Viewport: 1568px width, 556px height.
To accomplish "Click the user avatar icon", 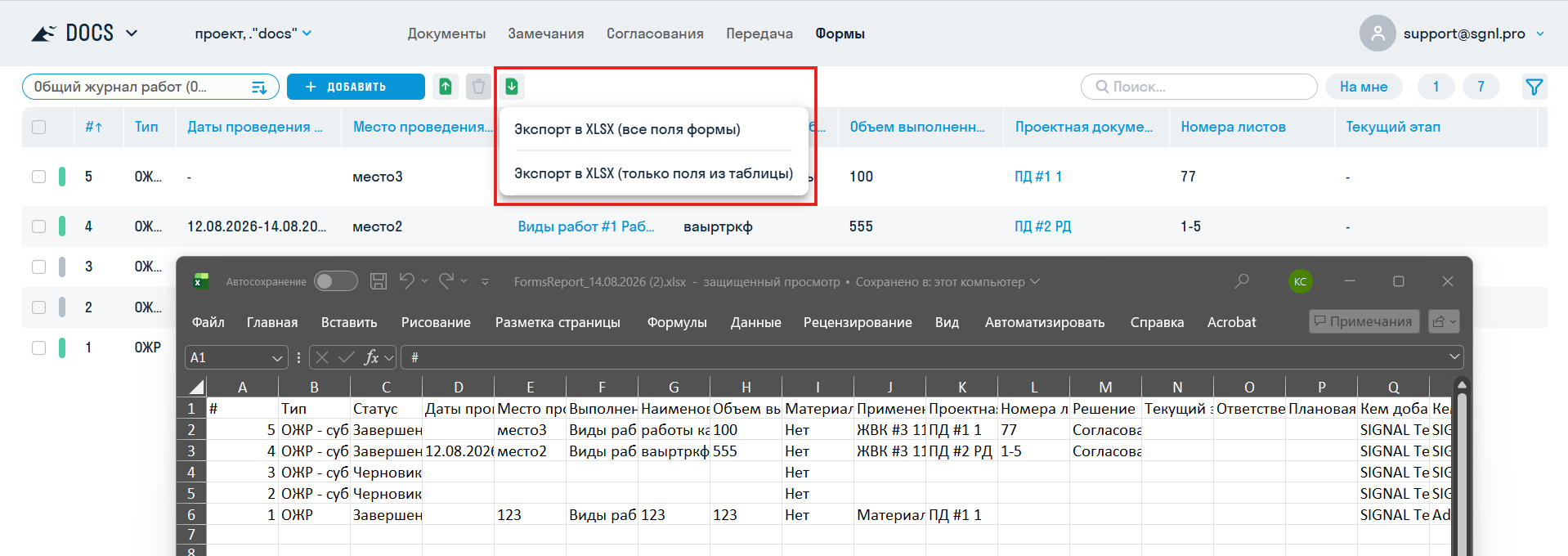I will coord(1378,34).
